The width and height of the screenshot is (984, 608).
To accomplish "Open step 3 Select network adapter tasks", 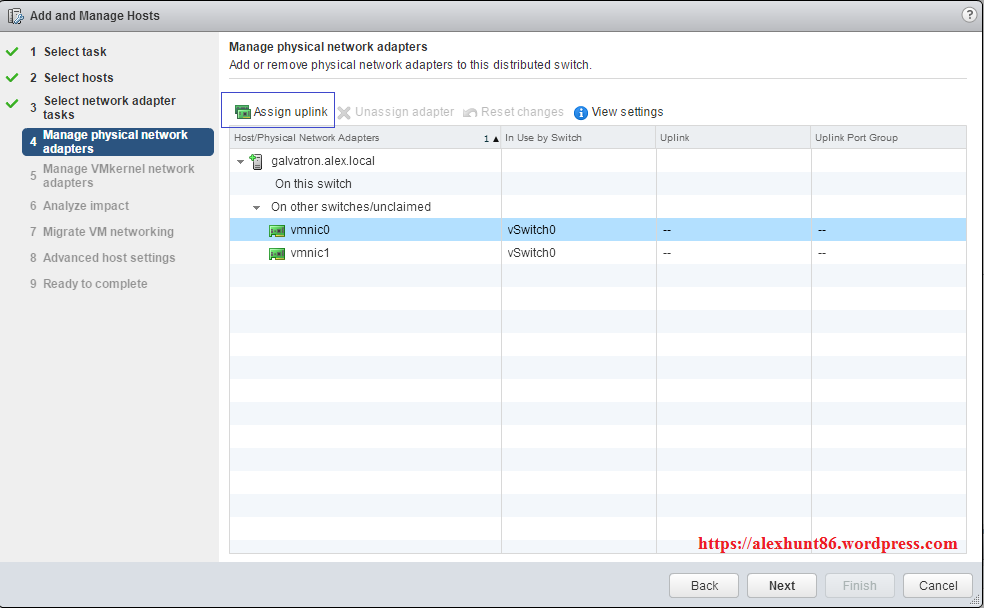I will 109,107.
